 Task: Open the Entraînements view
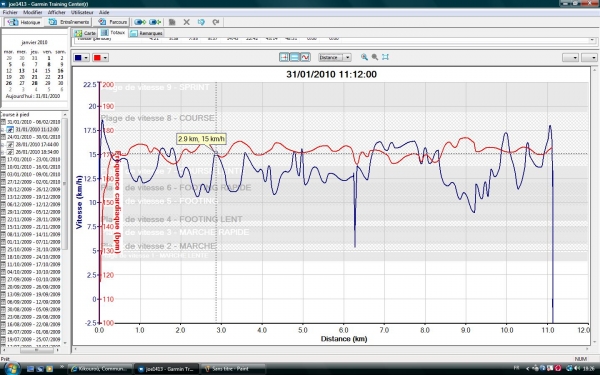click(x=69, y=22)
